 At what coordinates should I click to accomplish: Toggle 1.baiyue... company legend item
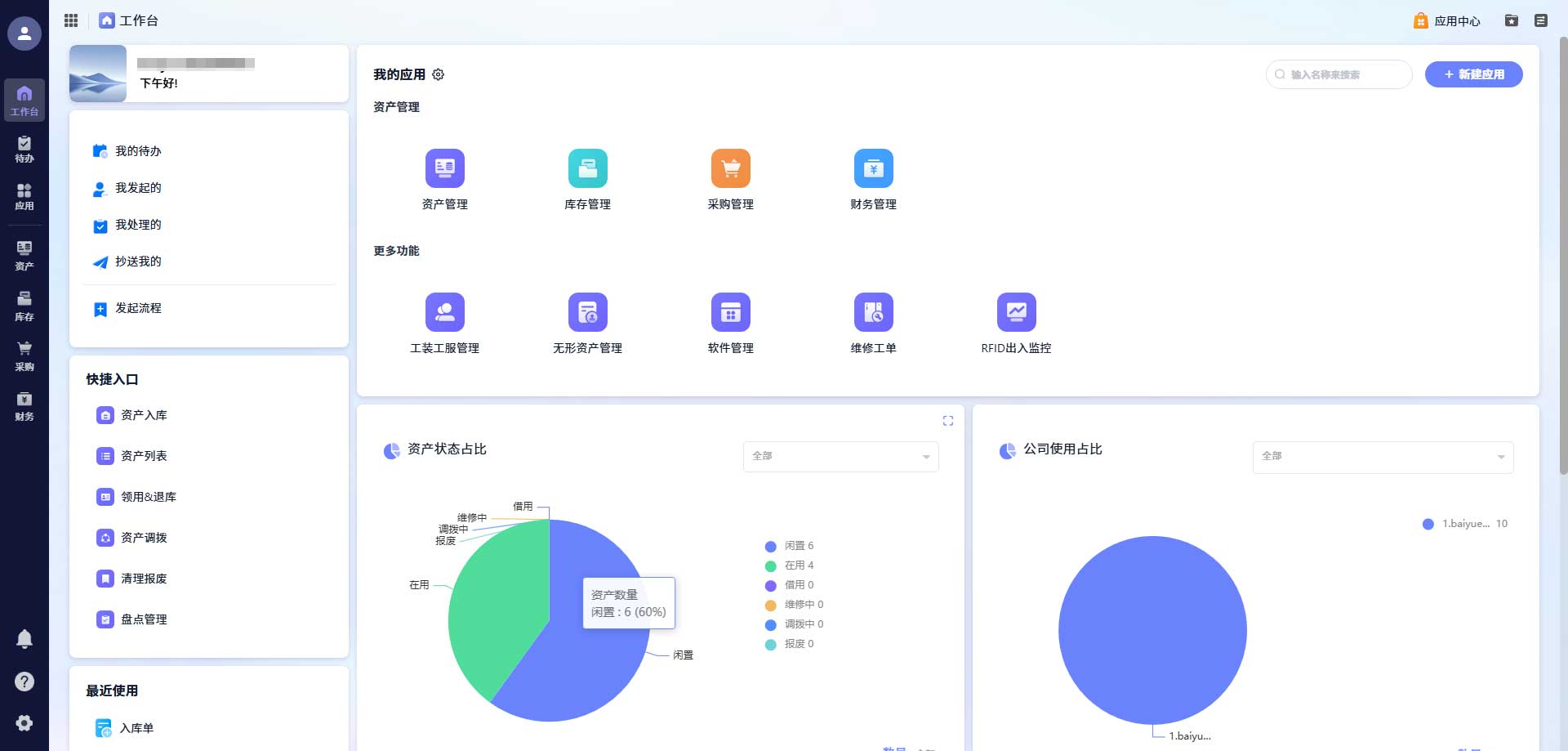coord(1465,524)
